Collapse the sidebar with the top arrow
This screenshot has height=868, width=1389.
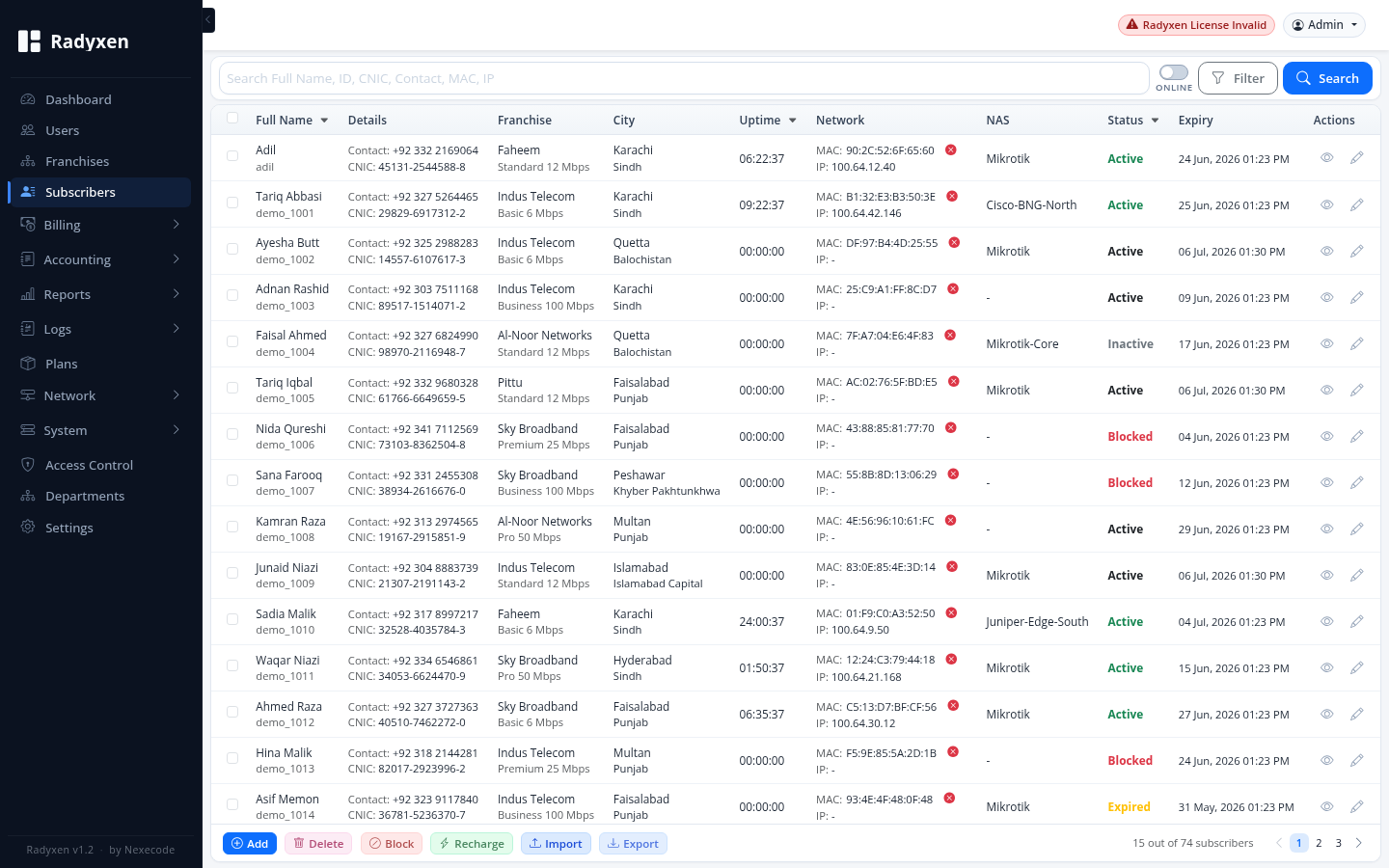click(x=208, y=19)
